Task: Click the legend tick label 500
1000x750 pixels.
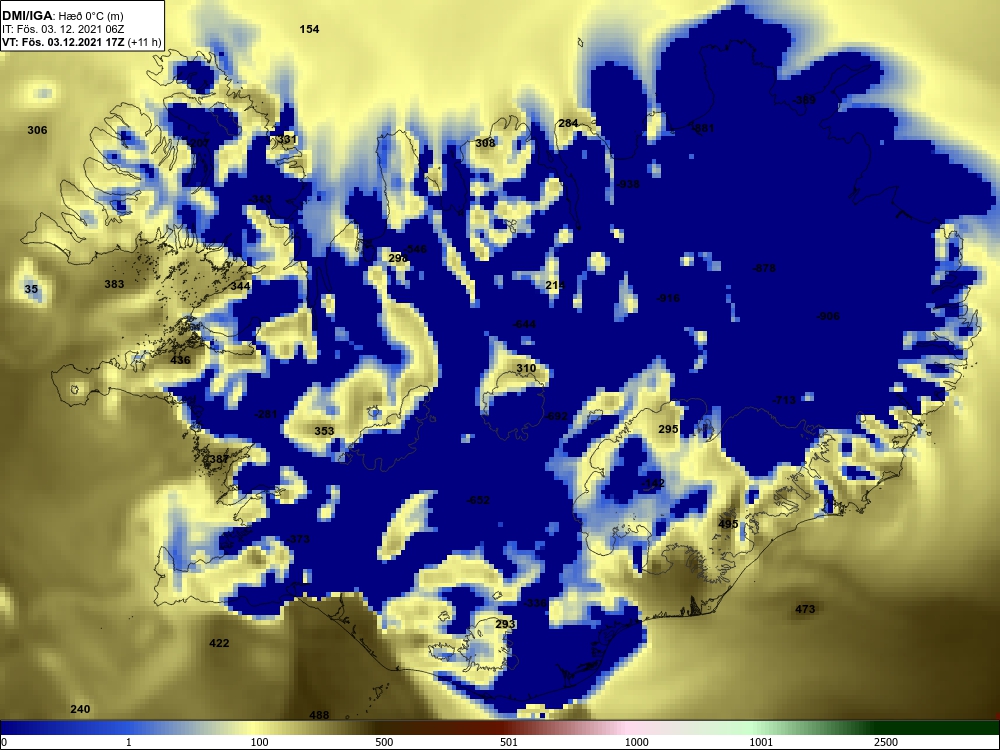Action: point(384,742)
